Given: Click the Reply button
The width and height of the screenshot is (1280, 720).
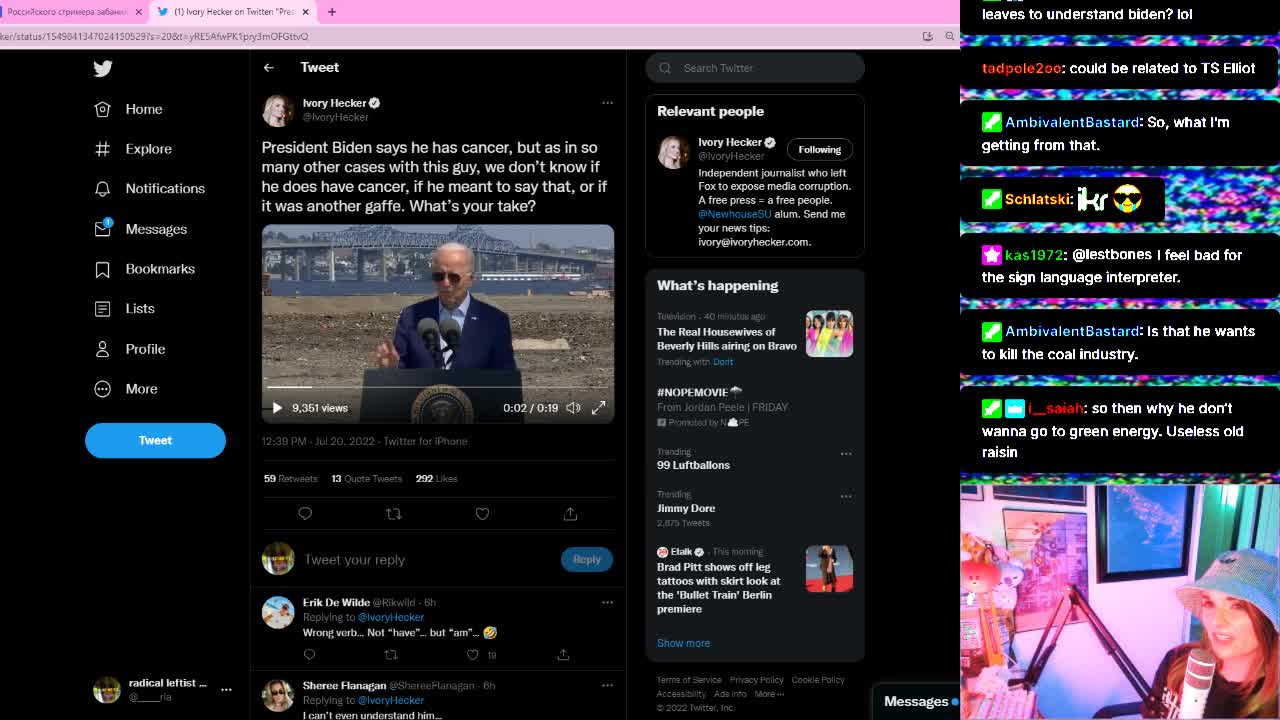Looking at the screenshot, I should point(587,560).
